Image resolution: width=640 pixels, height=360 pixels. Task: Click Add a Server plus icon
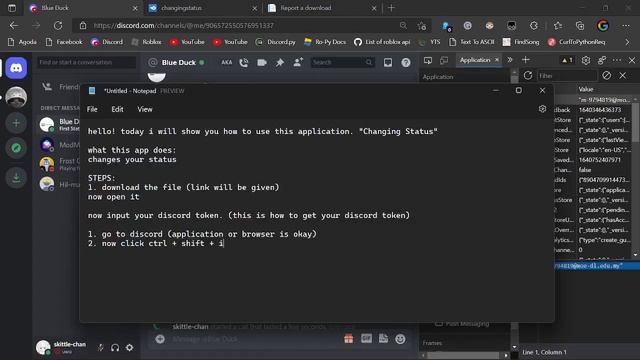(16, 123)
